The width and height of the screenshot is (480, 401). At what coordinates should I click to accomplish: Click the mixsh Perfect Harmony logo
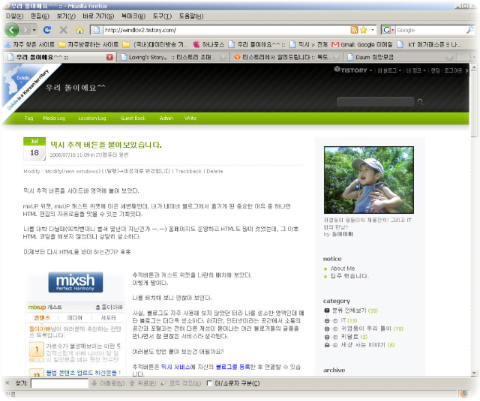[76, 282]
